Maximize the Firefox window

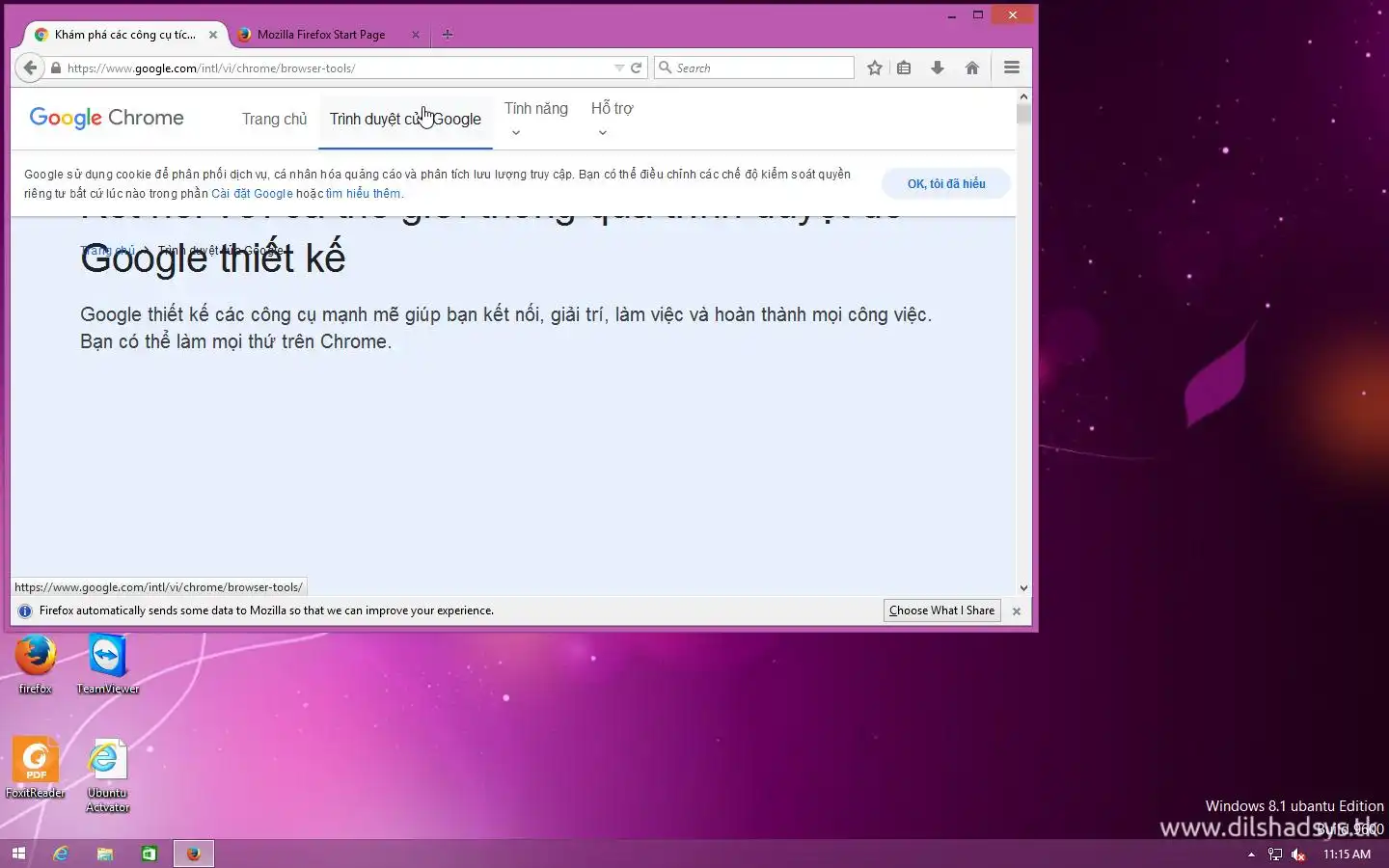point(977,15)
